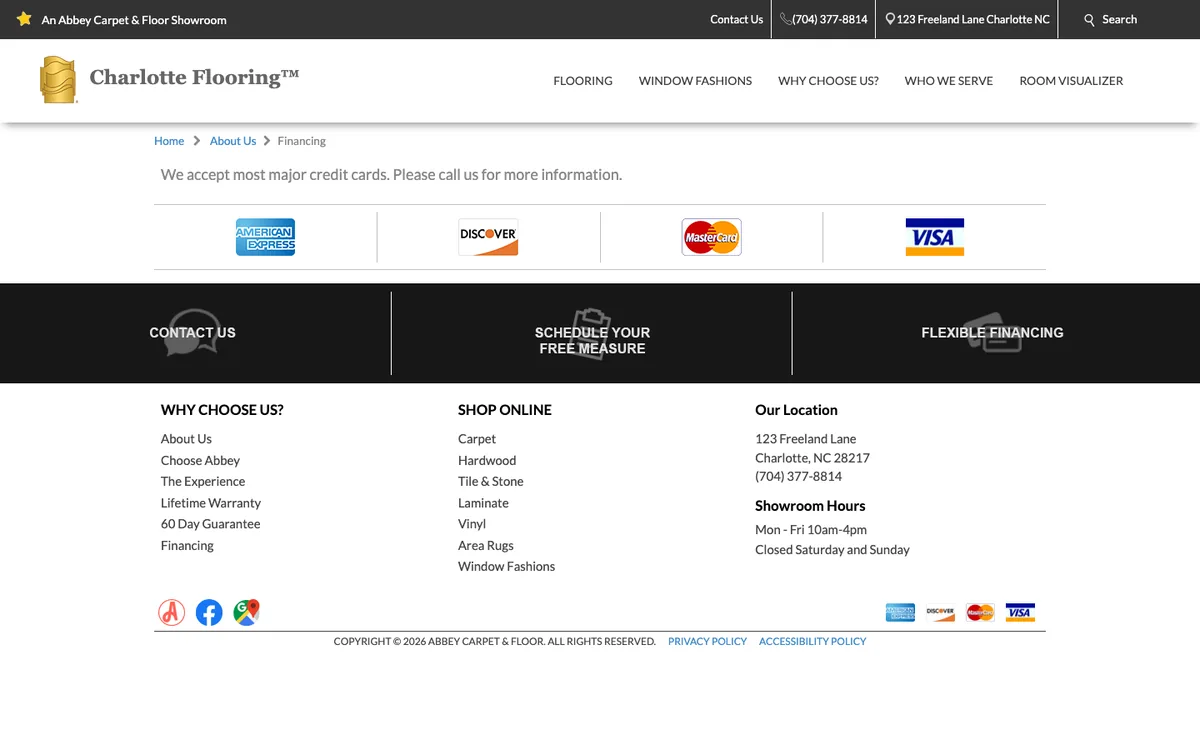1200x750 pixels.
Task: Open the Facebook page icon
Action: [x=209, y=612]
